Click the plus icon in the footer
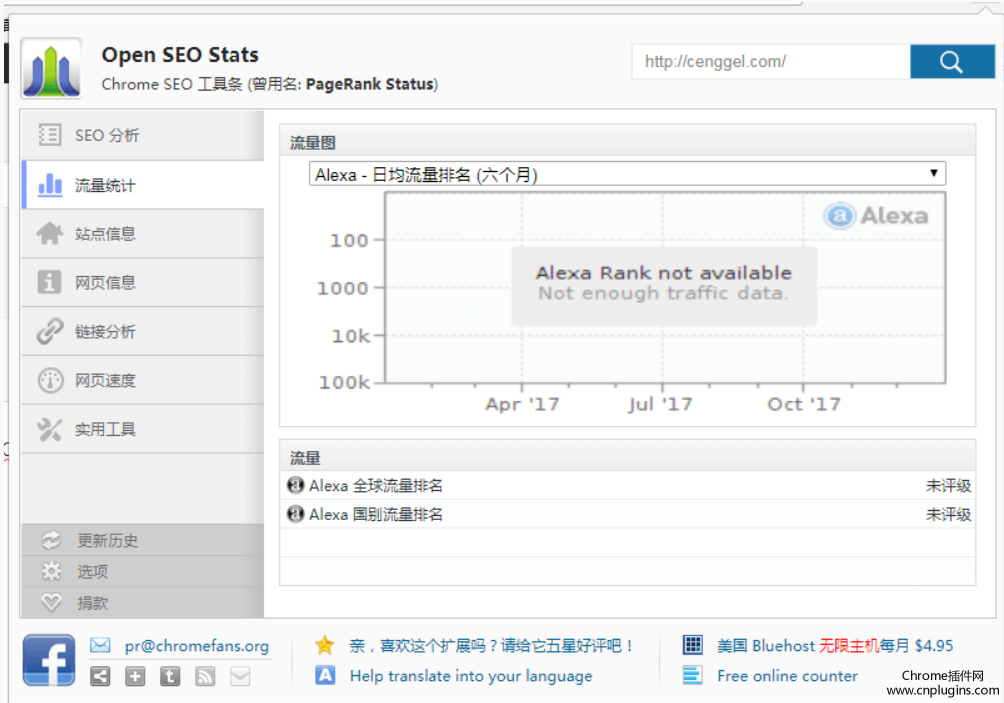 point(135,676)
